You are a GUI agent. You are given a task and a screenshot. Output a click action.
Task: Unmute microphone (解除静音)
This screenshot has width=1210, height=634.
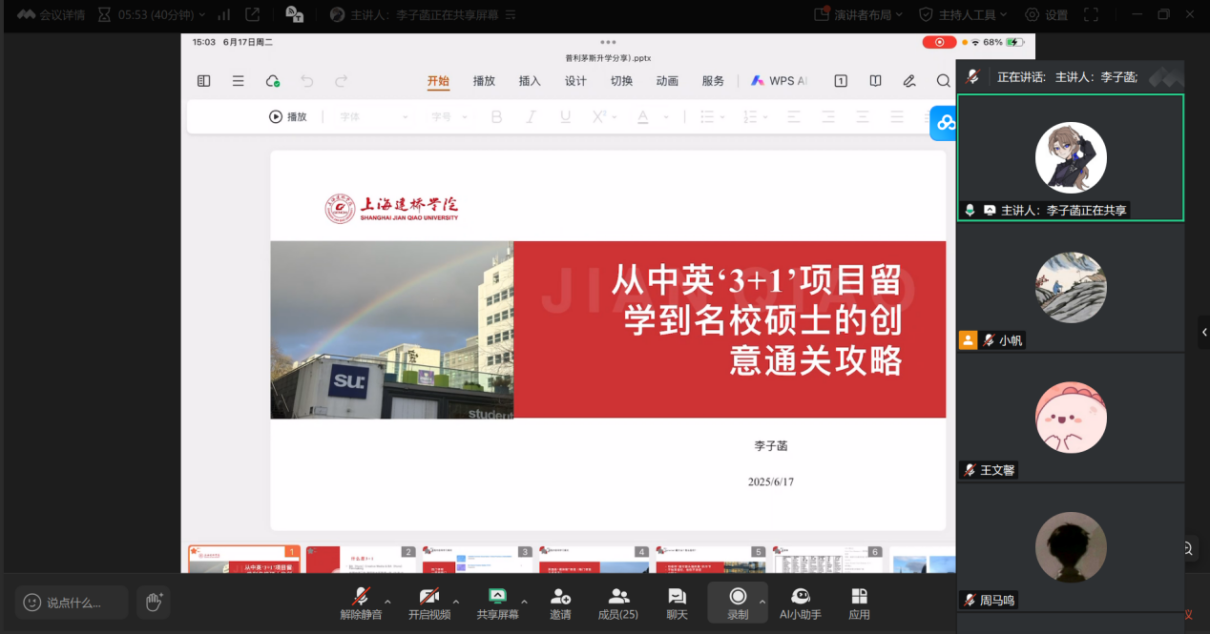point(361,603)
